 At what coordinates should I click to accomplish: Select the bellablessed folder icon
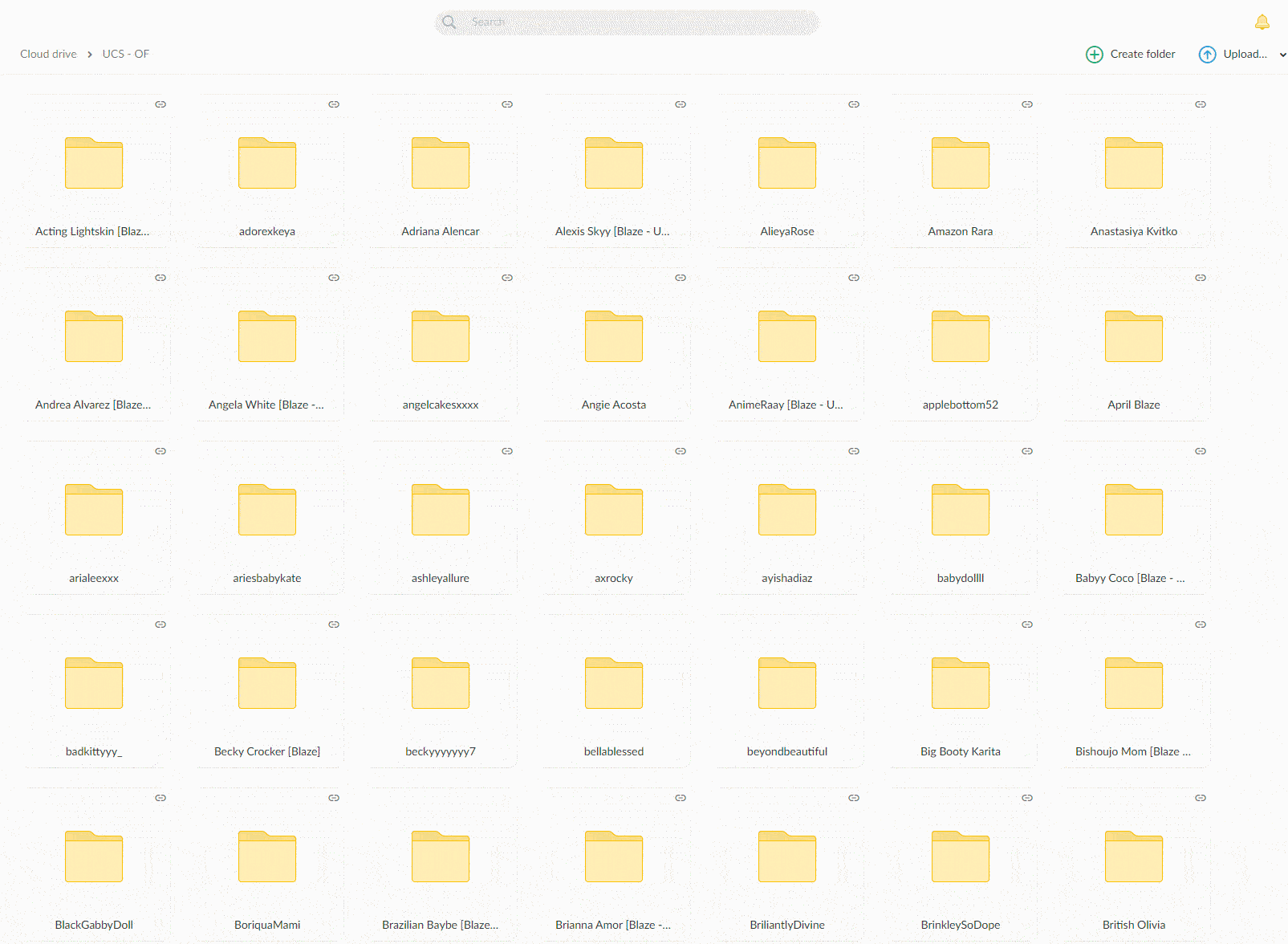pyautogui.click(x=614, y=683)
